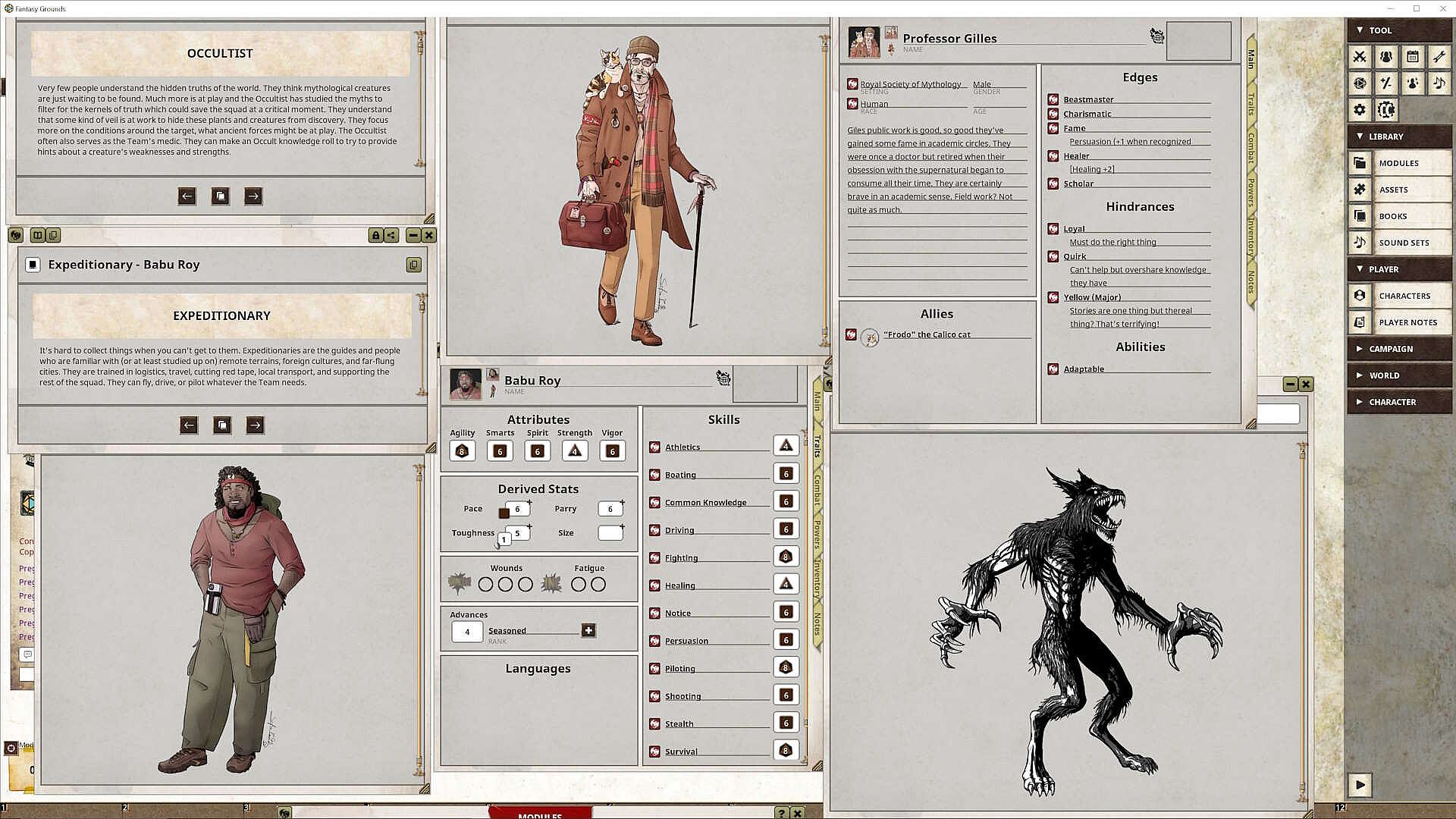The image size is (1456, 819).
Task: Click the Advances number field
Action: pyautogui.click(x=467, y=632)
